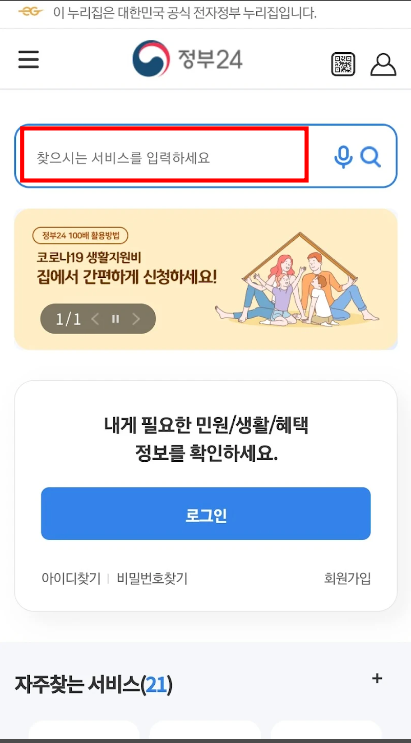Click the blue 로그인 button
The image size is (411, 743).
click(x=206, y=514)
